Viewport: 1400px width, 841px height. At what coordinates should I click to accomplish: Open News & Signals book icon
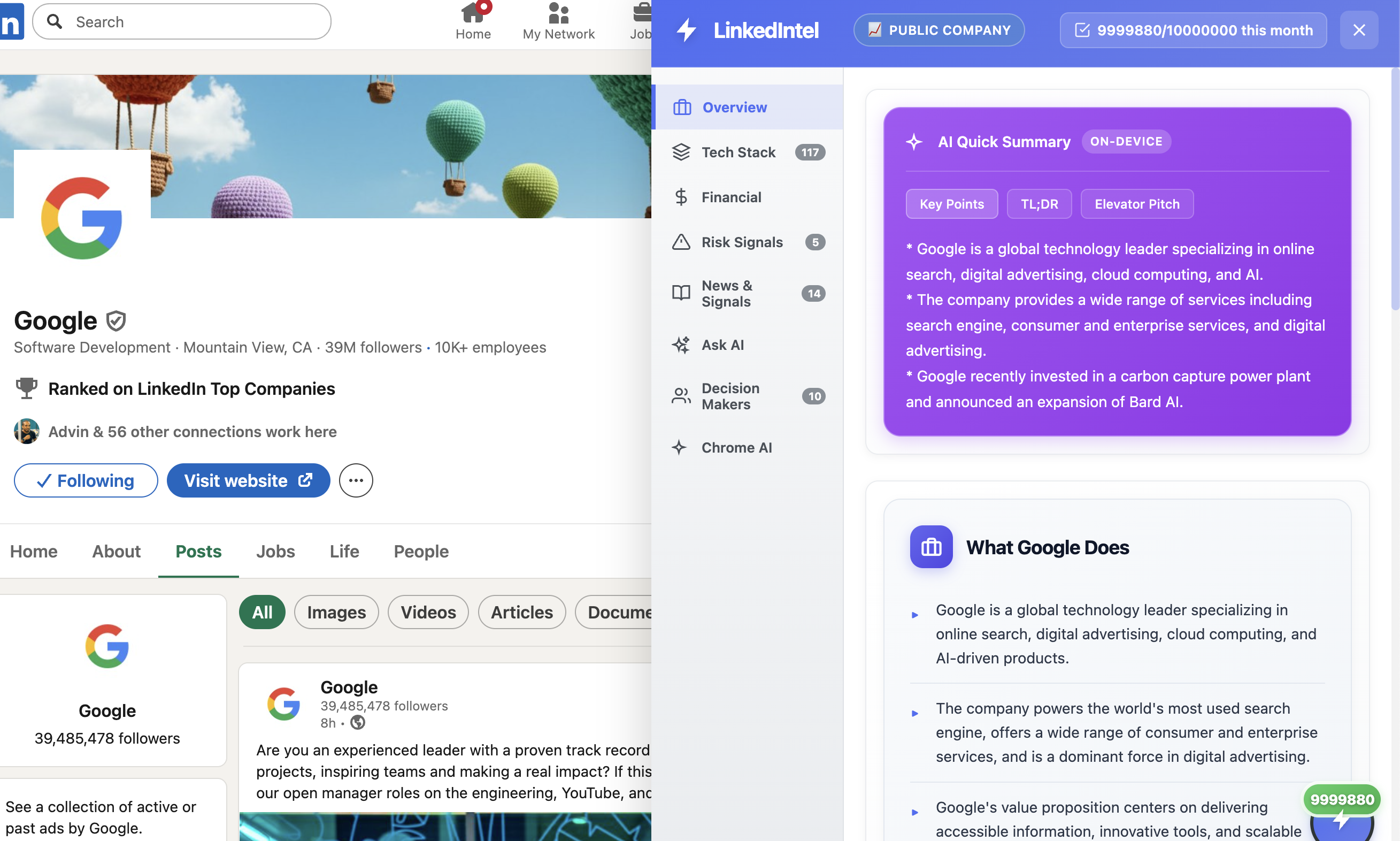point(681,293)
